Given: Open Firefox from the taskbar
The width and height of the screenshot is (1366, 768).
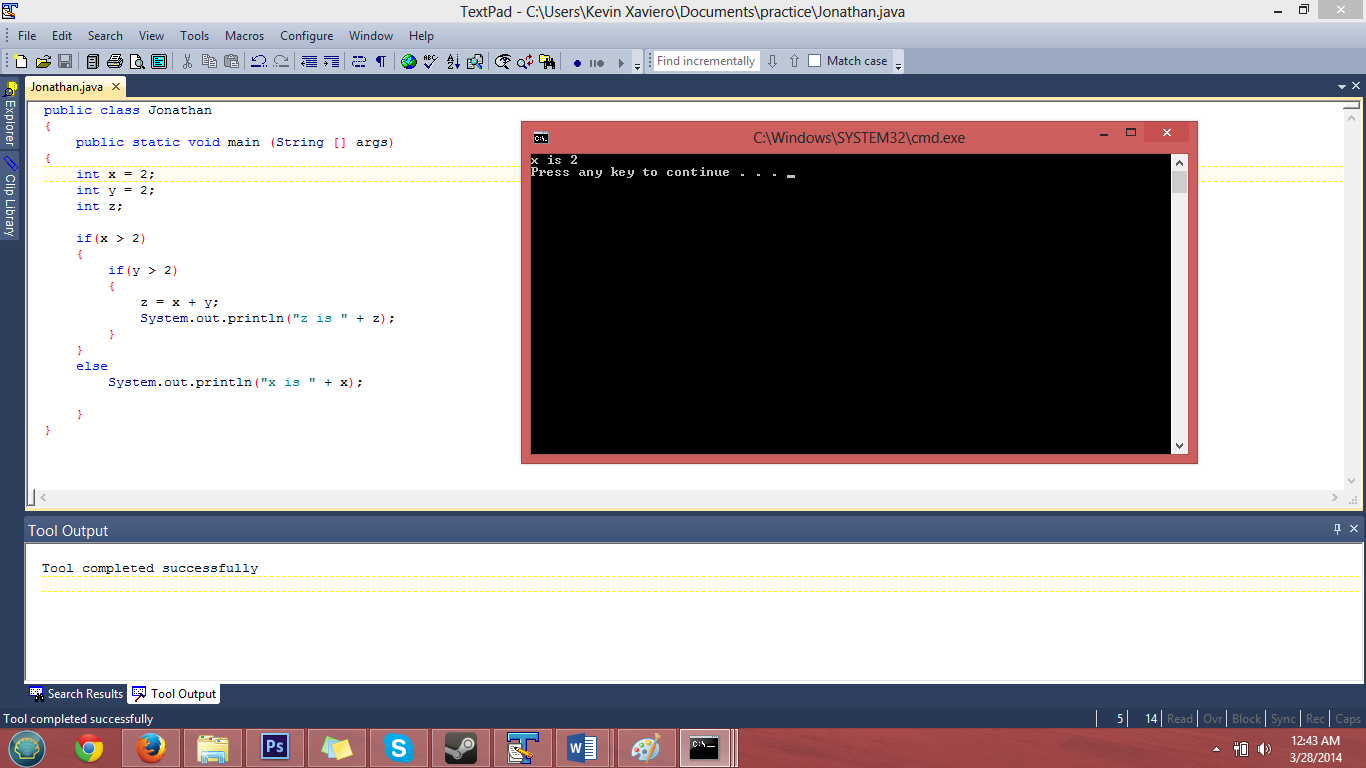Looking at the screenshot, I should (151, 748).
